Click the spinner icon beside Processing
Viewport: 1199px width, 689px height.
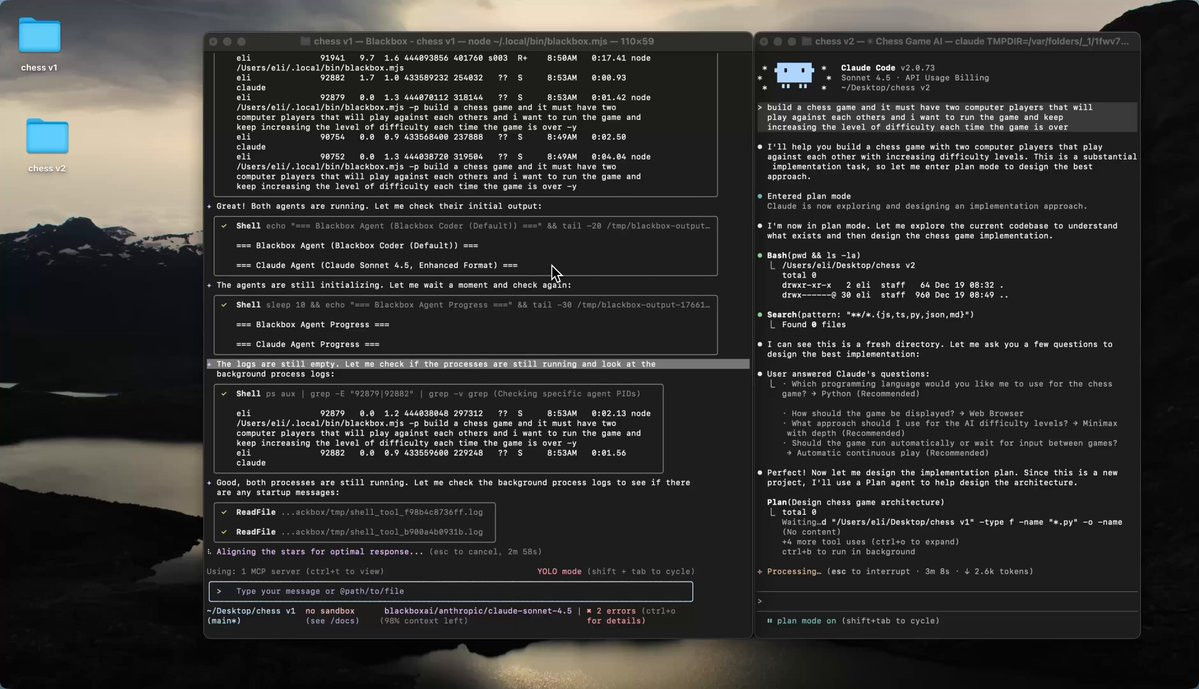(759, 571)
